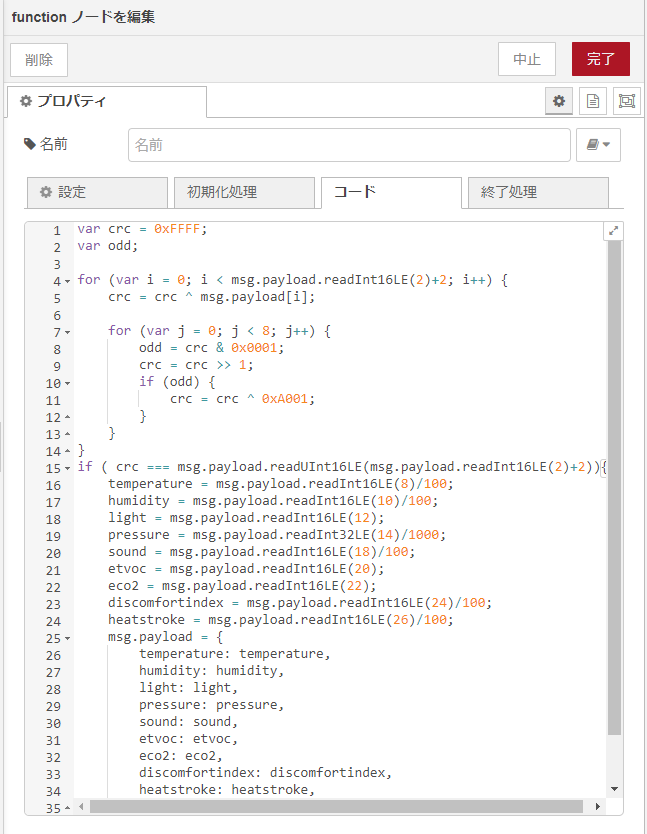
Task: Select the プロパティ tab
Action: pyautogui.click(x=107, y=102)
